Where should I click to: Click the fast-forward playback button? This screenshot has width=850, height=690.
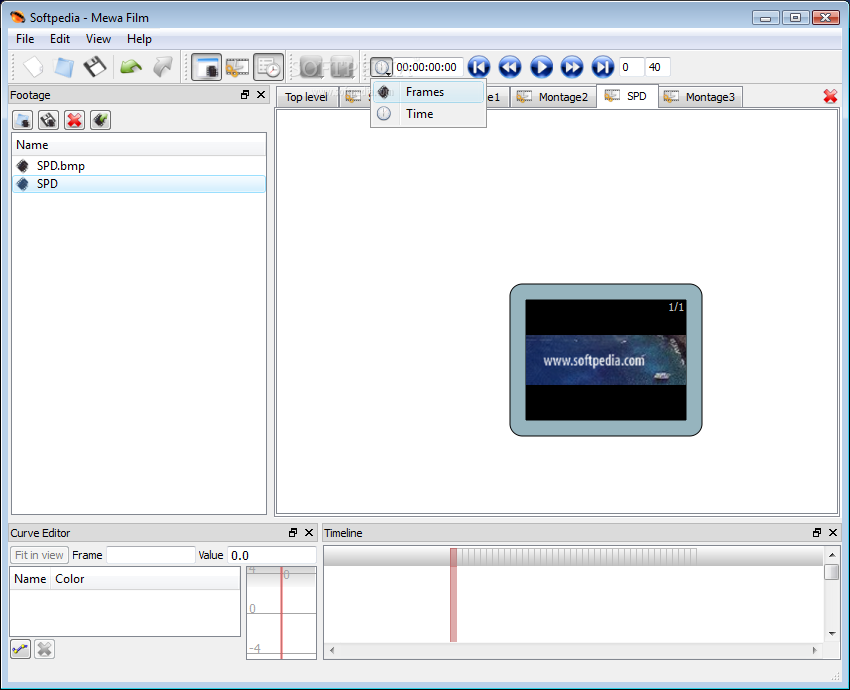click(x=572, y=67)
